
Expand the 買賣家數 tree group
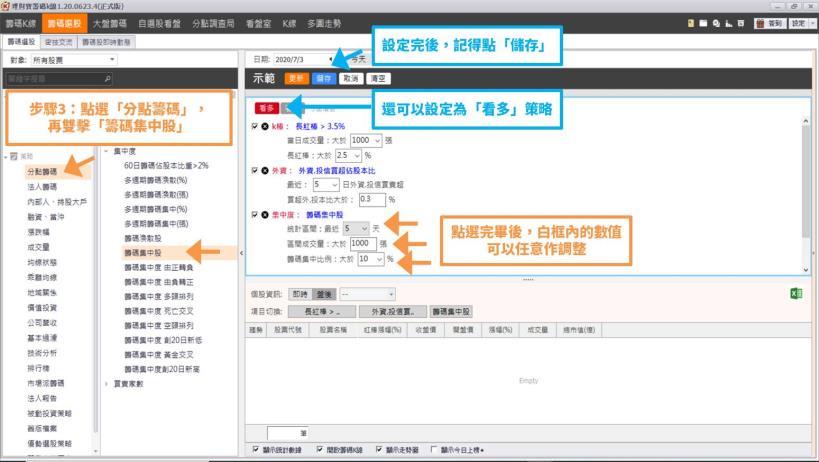coord(106,384)
